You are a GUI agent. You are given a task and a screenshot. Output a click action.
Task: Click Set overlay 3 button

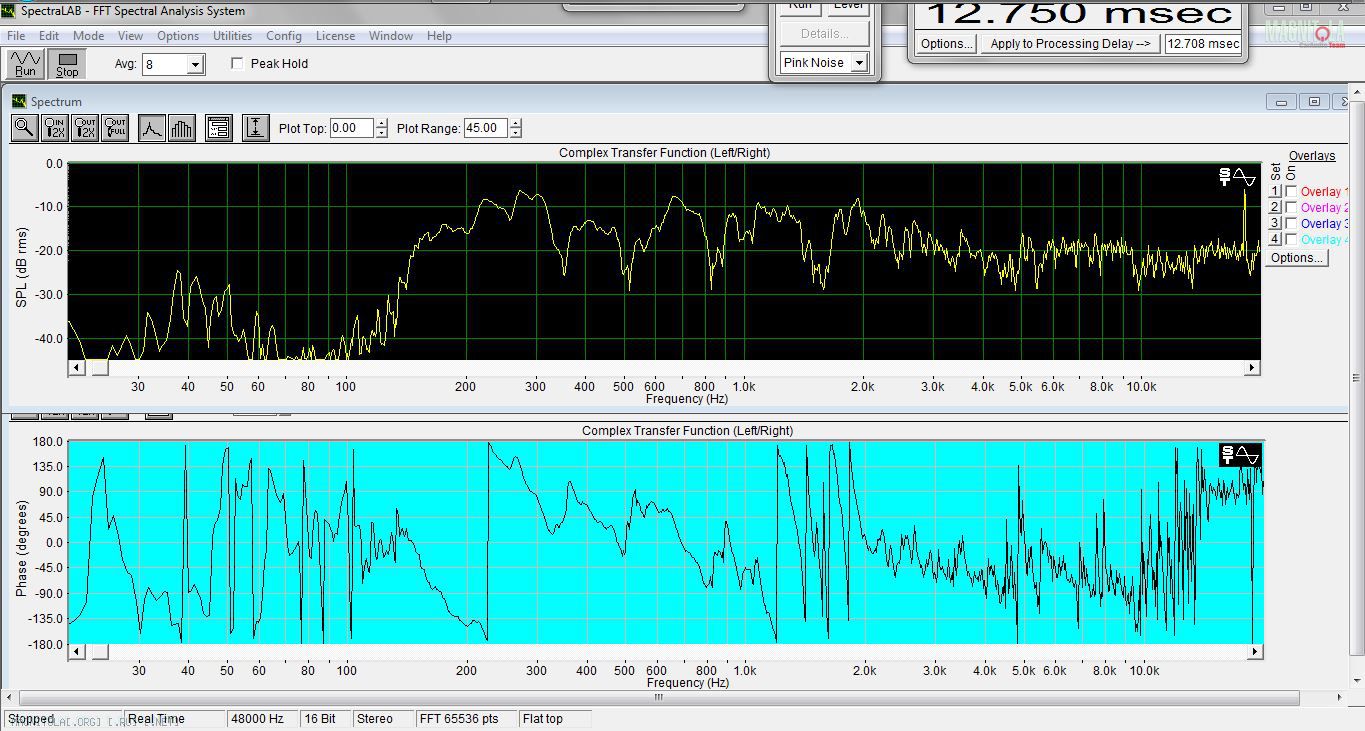pyautogui.click(x=1275, y=223)
